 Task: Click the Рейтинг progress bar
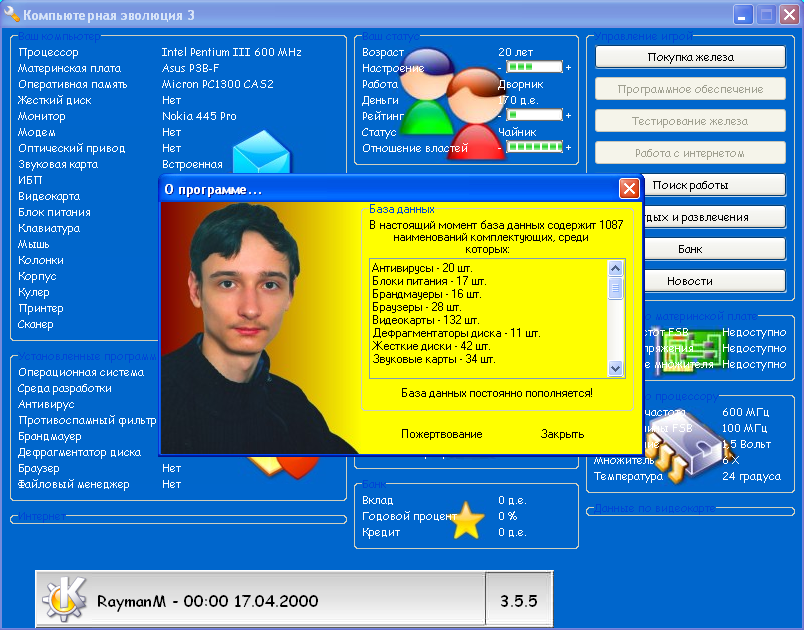tap(534, 115)
